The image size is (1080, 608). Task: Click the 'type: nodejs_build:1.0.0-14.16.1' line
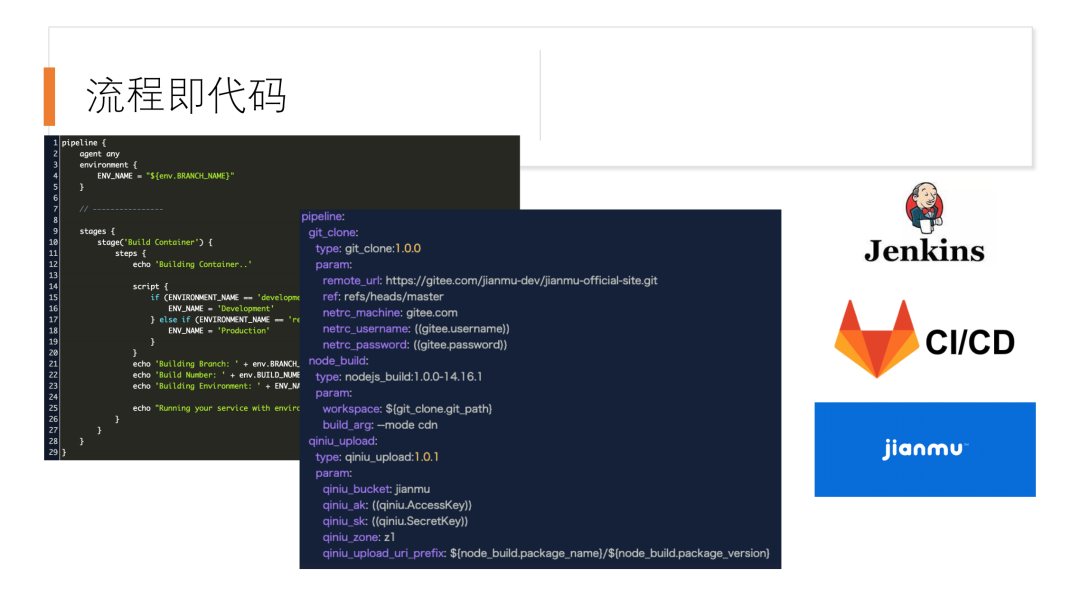399,377
